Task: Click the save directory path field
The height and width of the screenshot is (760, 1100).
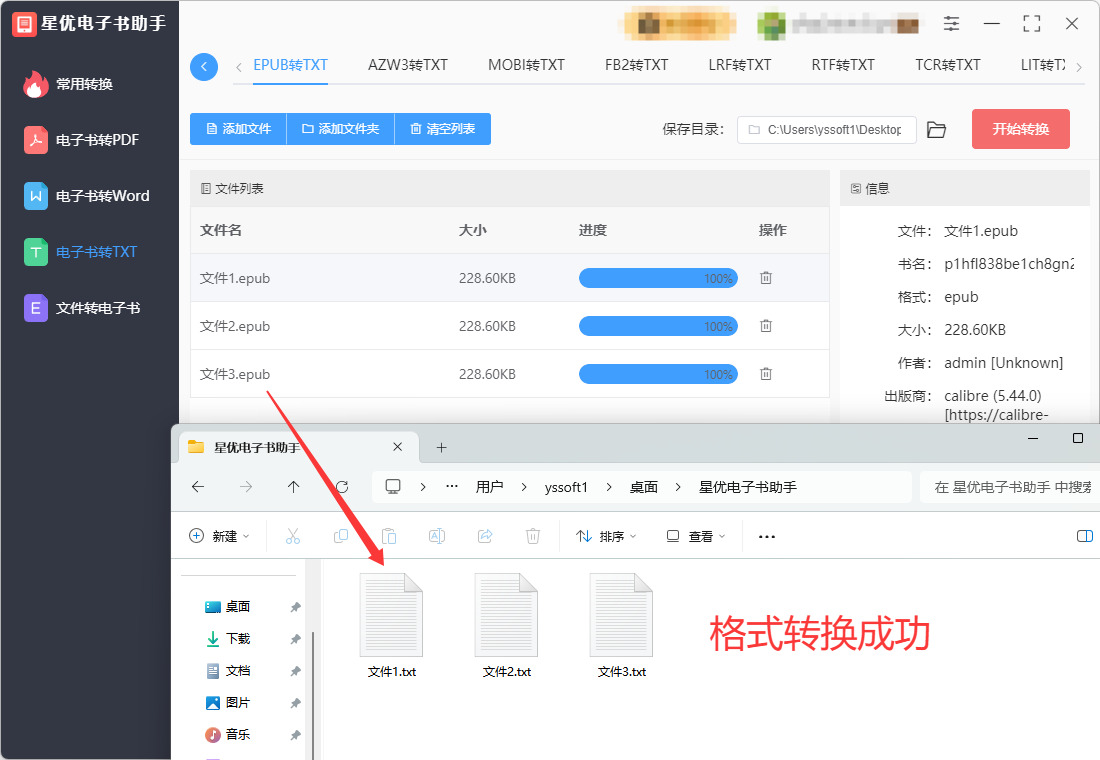Action: (x=826, y=130)
